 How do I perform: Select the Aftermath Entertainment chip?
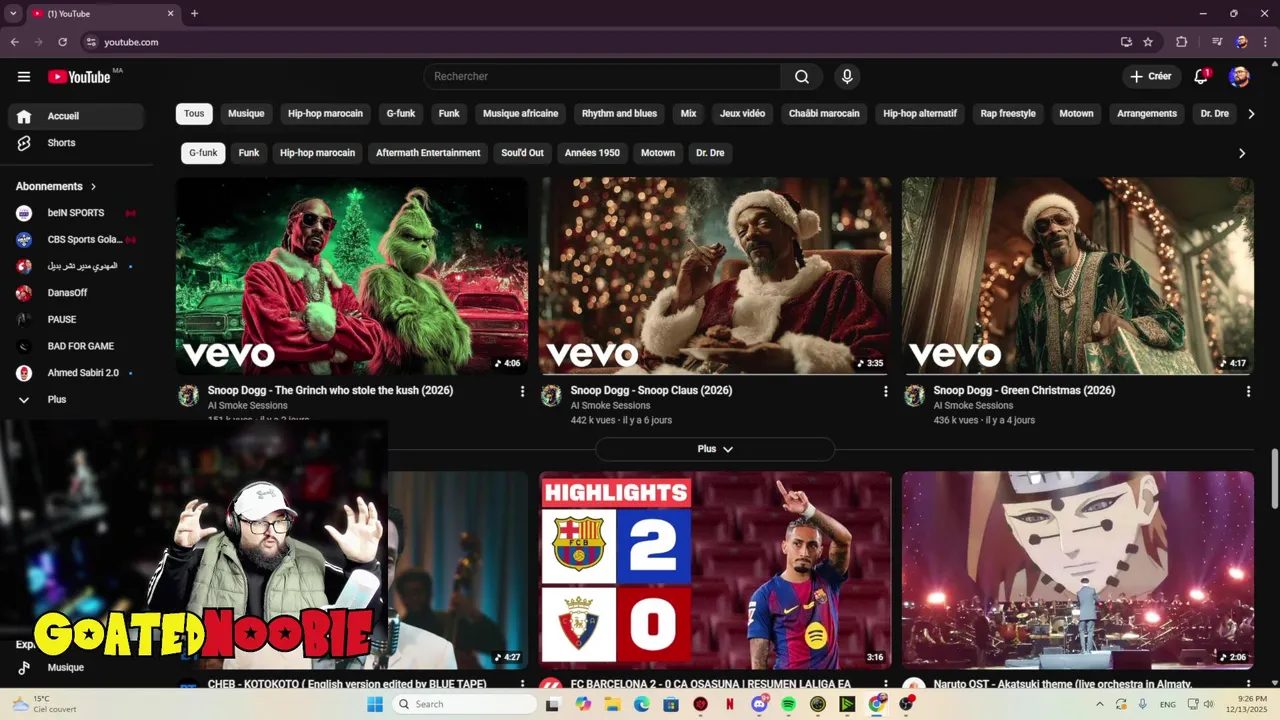tap(428, 153)
